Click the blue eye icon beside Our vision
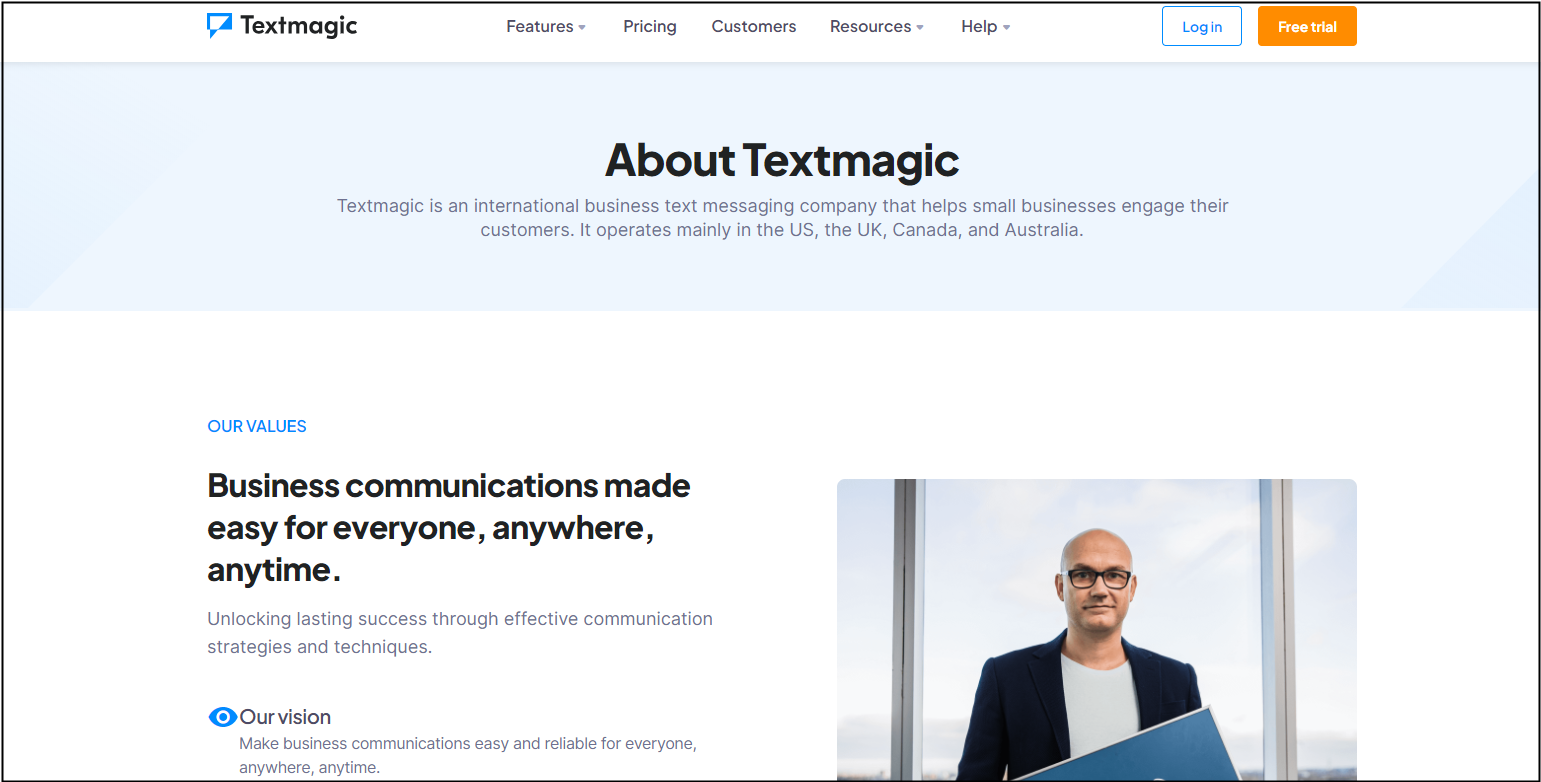1541x782 pixels. pyautogui.click(x=222, y=717)
